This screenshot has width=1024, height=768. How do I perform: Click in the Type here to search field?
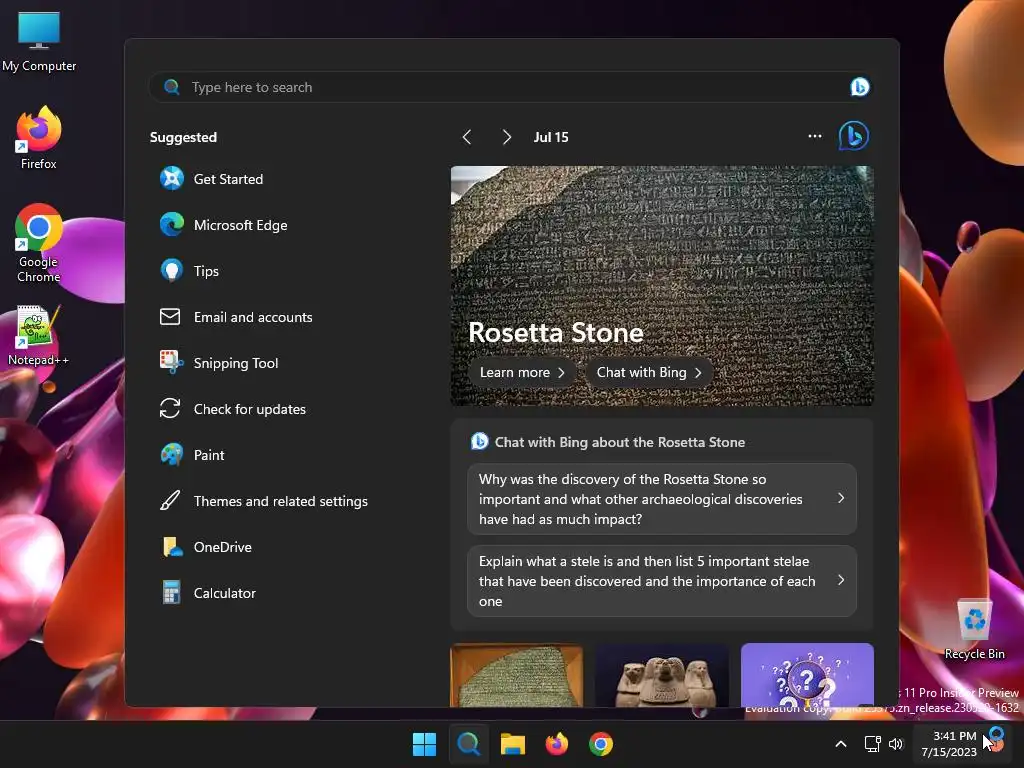point(509,87)
